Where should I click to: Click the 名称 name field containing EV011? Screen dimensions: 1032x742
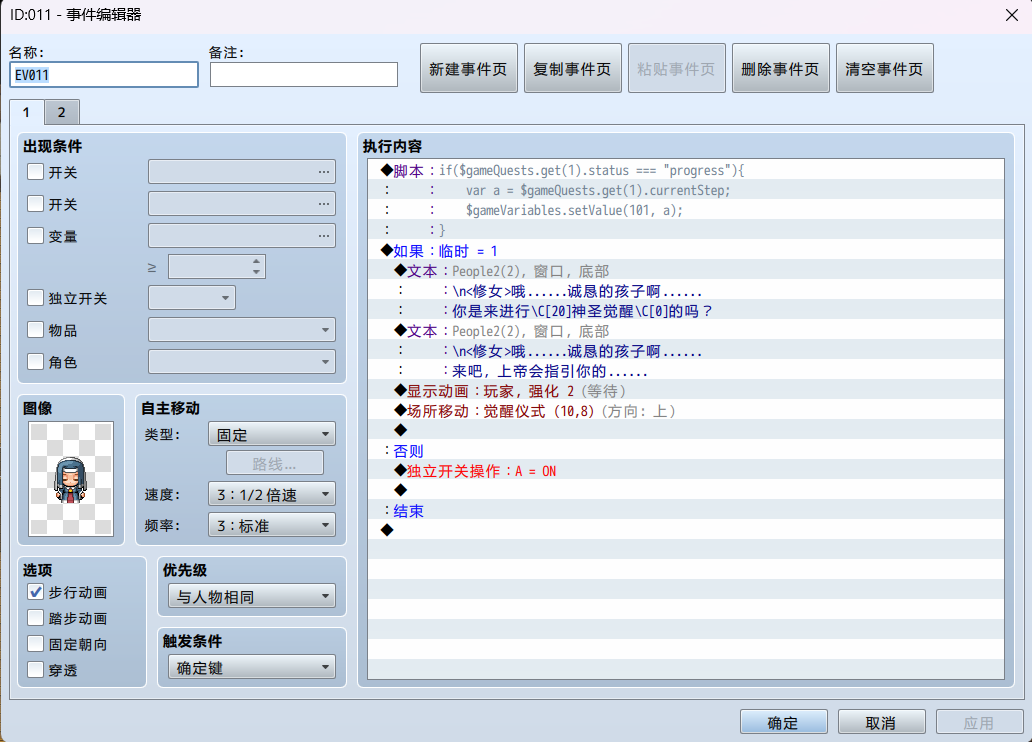tap(104, 74)
